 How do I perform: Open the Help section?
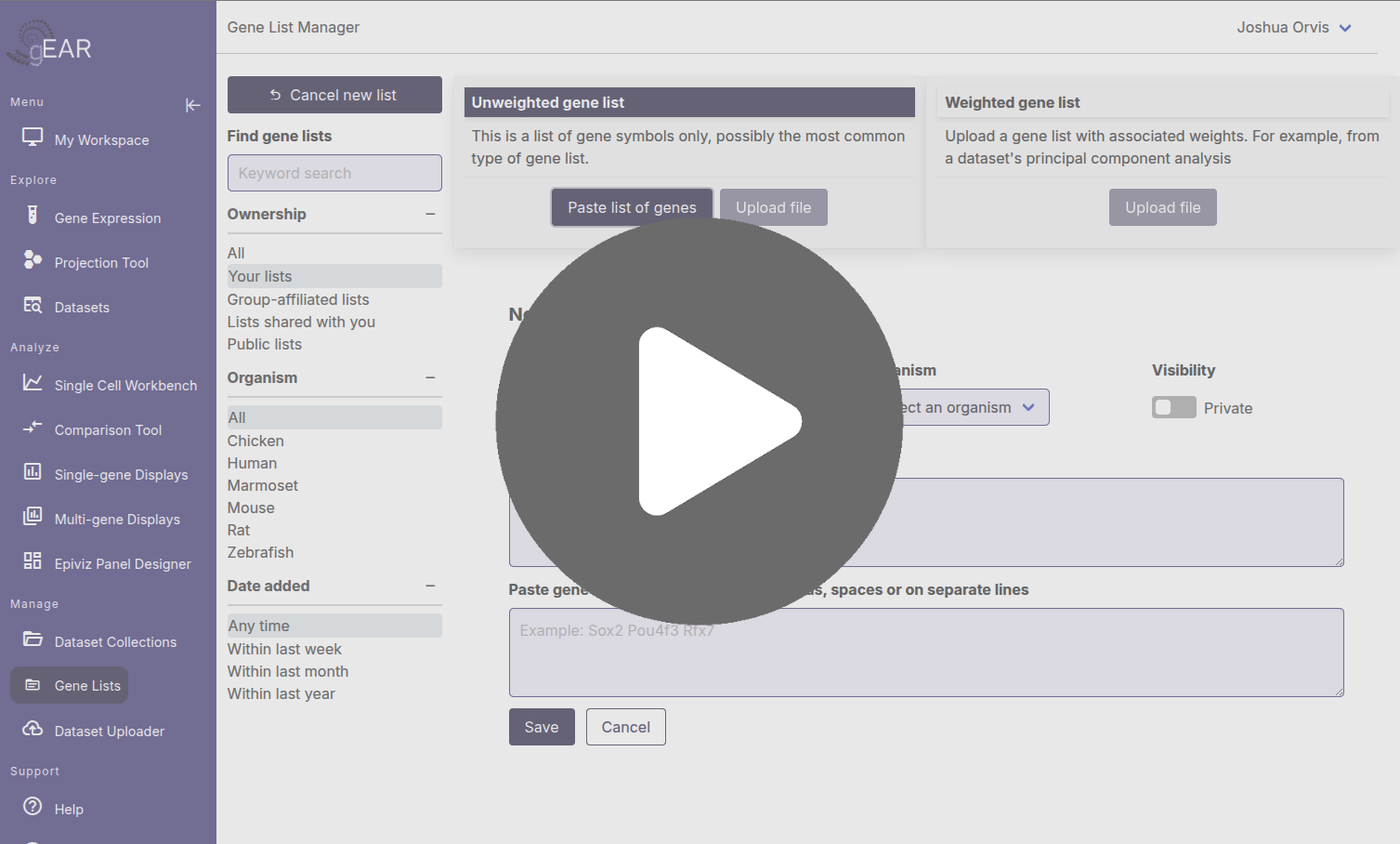[x=66, y=809]
